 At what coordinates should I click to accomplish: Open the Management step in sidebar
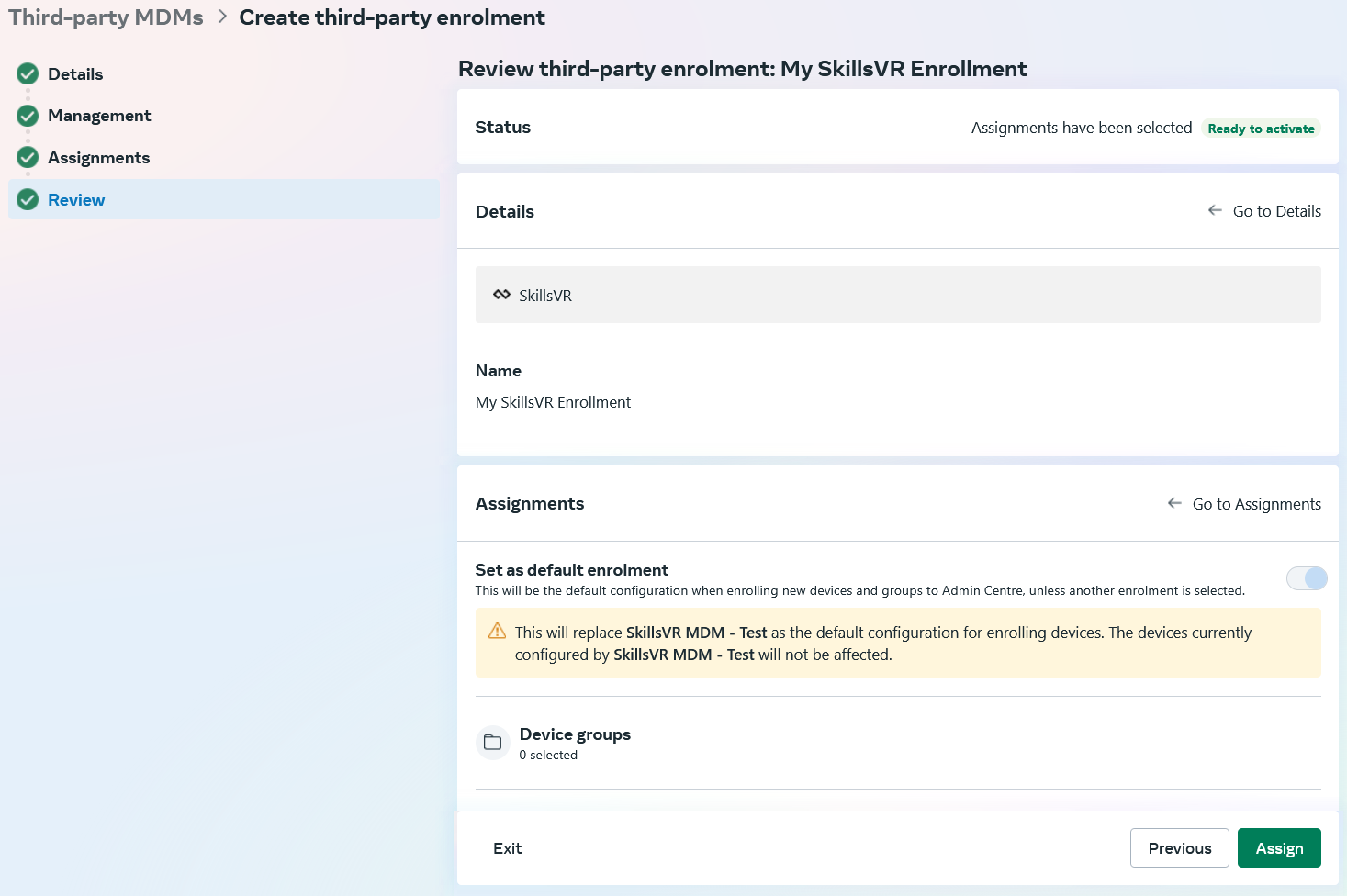99,116
